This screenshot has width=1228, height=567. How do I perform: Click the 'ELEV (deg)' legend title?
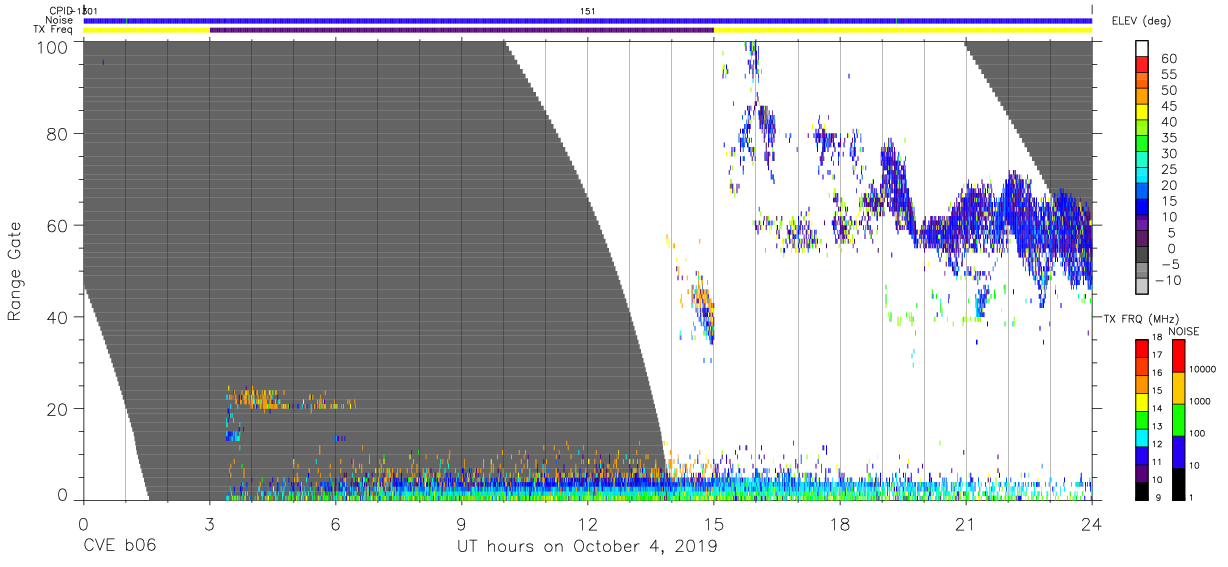click(x=1142, y=23)
